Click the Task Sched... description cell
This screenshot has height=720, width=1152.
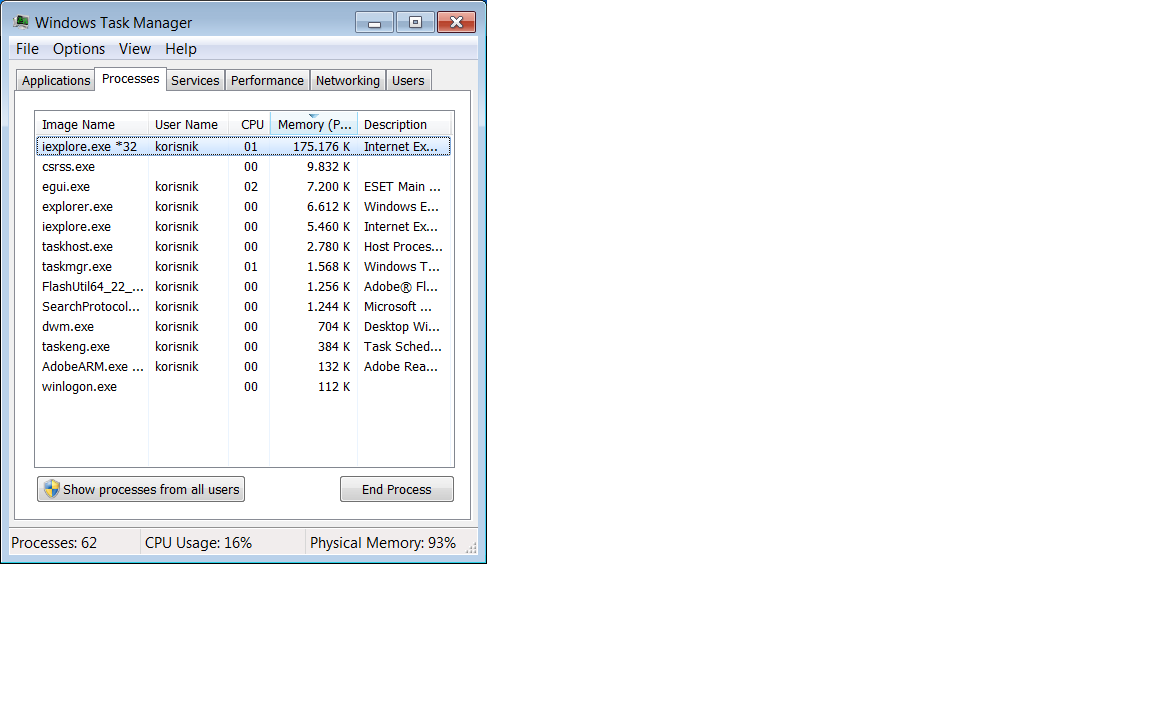point(403,347)
